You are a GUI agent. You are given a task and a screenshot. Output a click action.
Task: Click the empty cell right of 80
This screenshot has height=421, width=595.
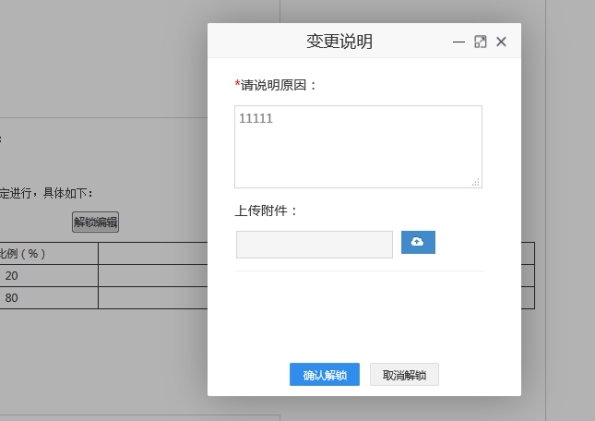point(153,298)
